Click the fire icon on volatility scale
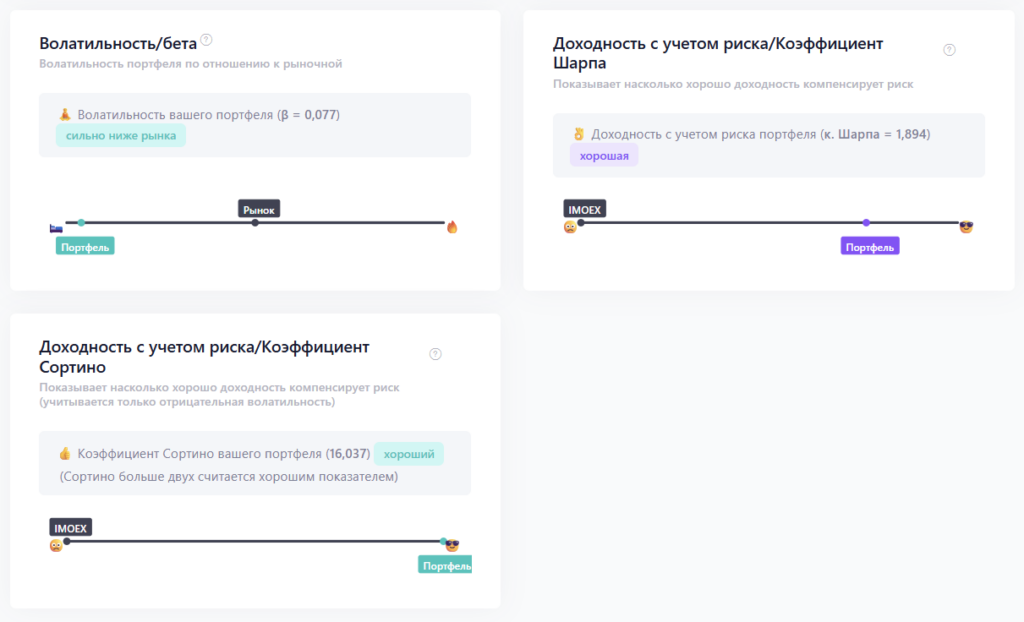Screen dimensions: 1024x622 tap(452, 227)
